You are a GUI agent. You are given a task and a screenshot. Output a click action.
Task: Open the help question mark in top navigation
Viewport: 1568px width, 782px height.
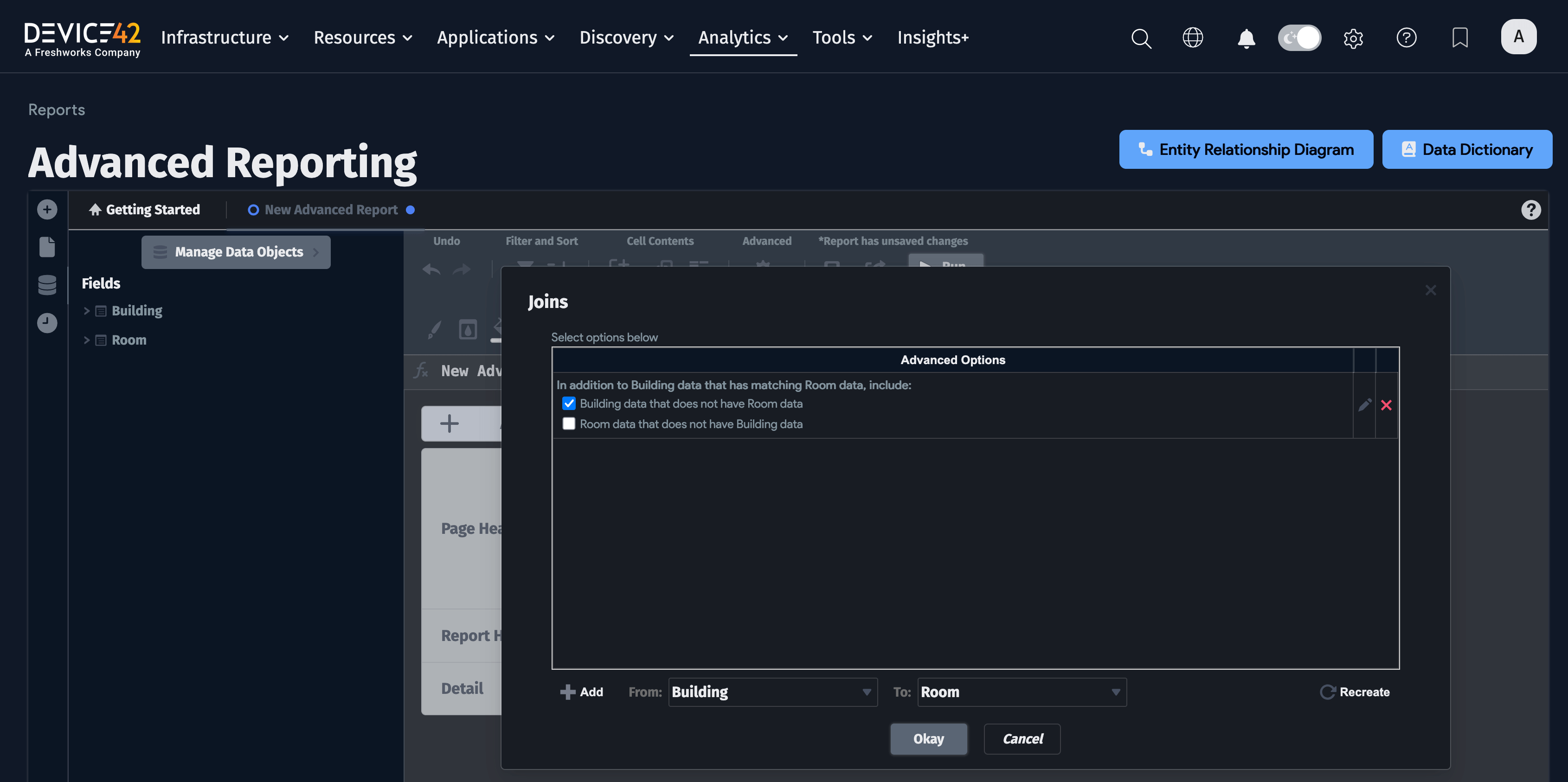[x=1406, y=38]
